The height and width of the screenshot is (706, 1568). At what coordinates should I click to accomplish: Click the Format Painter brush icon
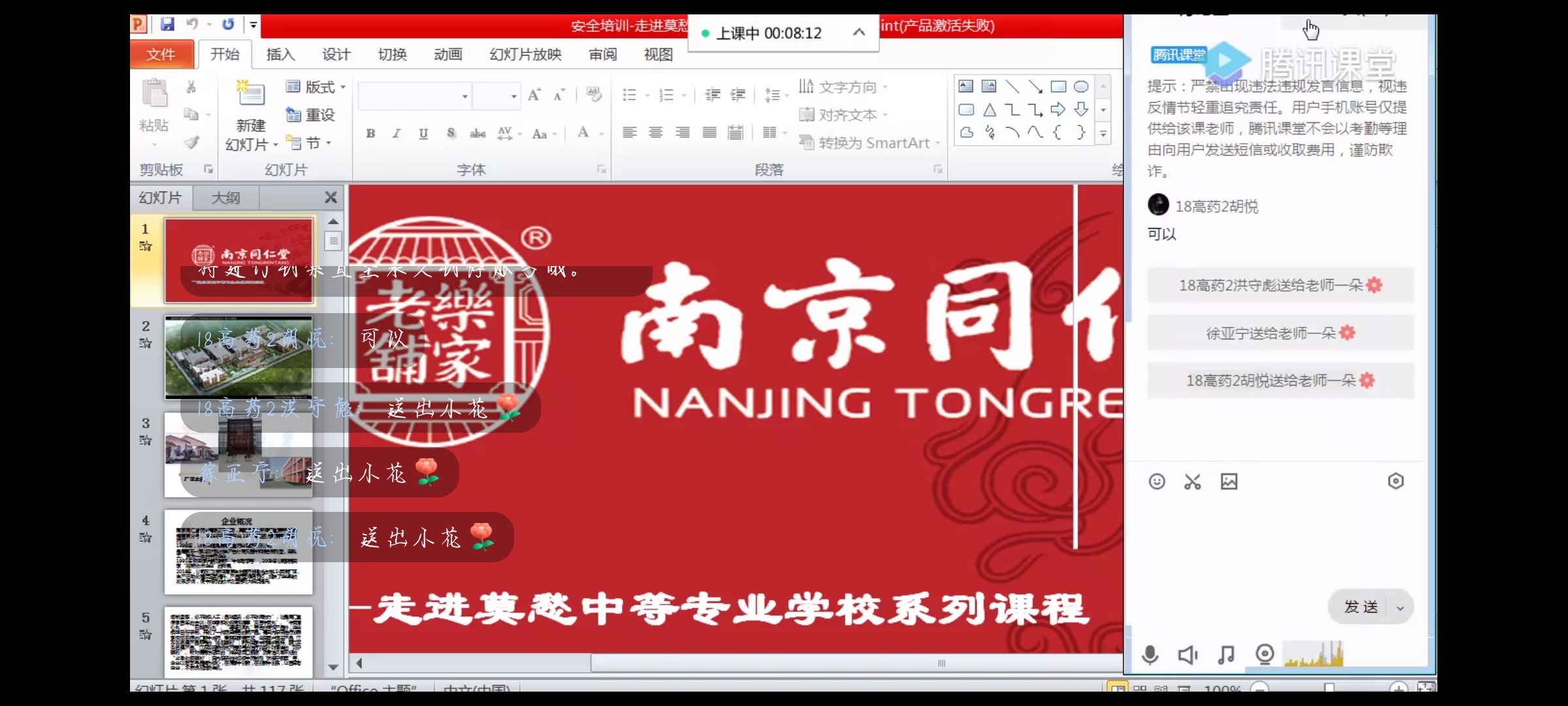pos(191,142)
